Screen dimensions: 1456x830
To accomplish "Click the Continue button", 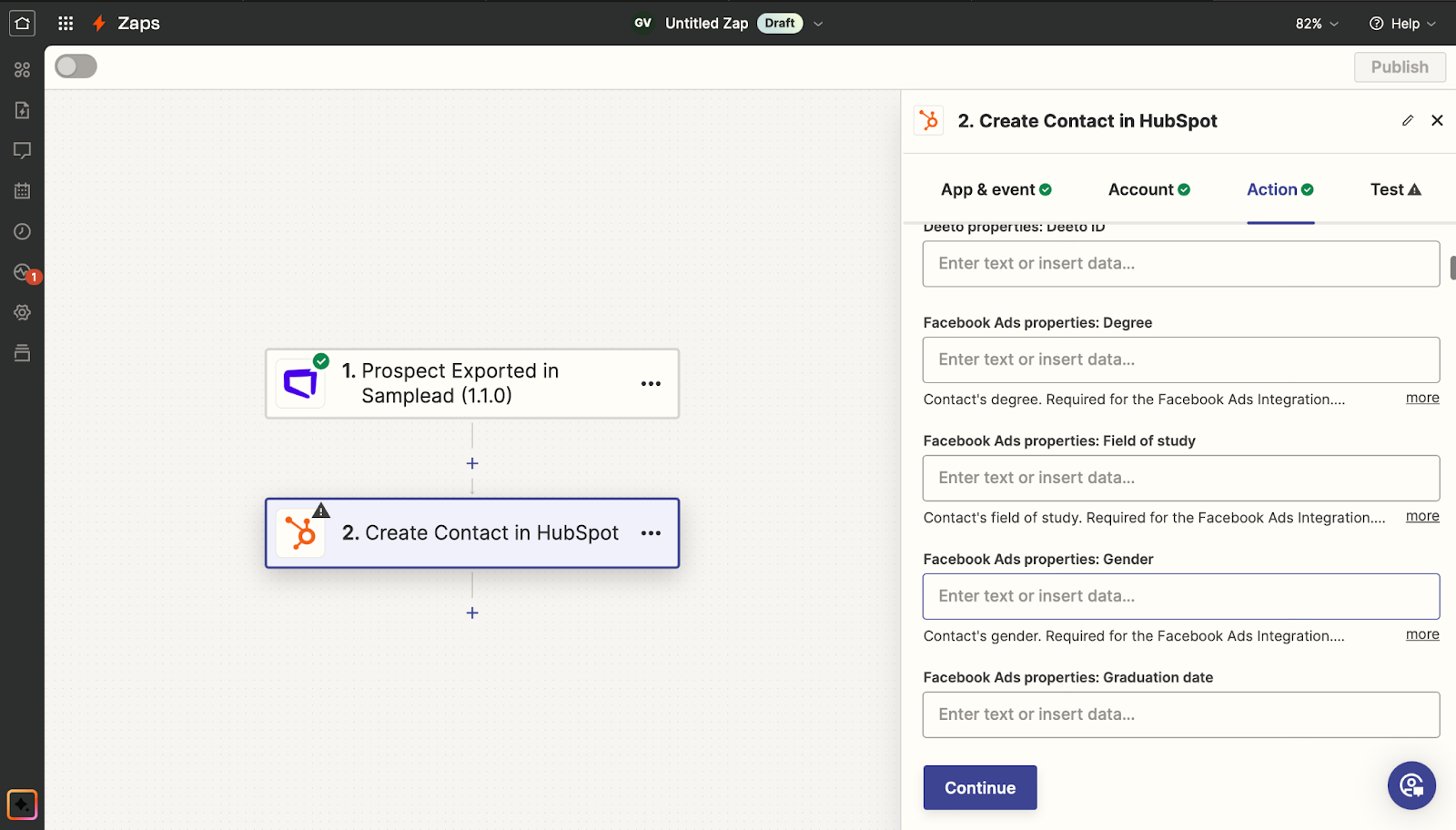I will (980, 787).
